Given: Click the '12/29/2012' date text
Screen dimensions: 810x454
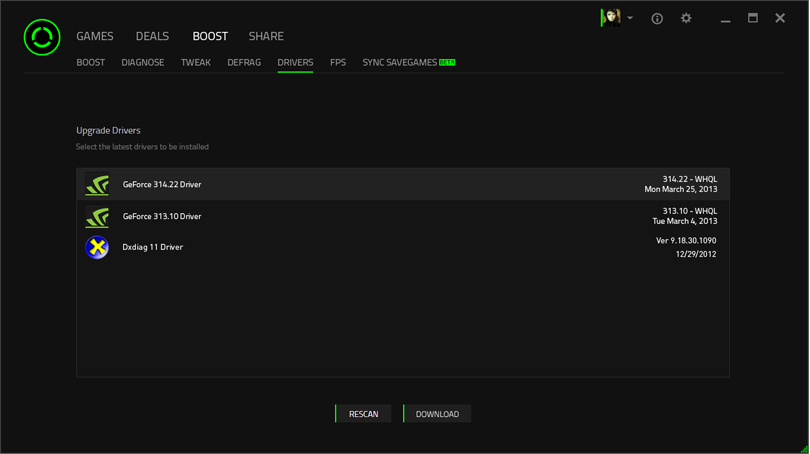Looking at the screenshot, I should [696, 254].
